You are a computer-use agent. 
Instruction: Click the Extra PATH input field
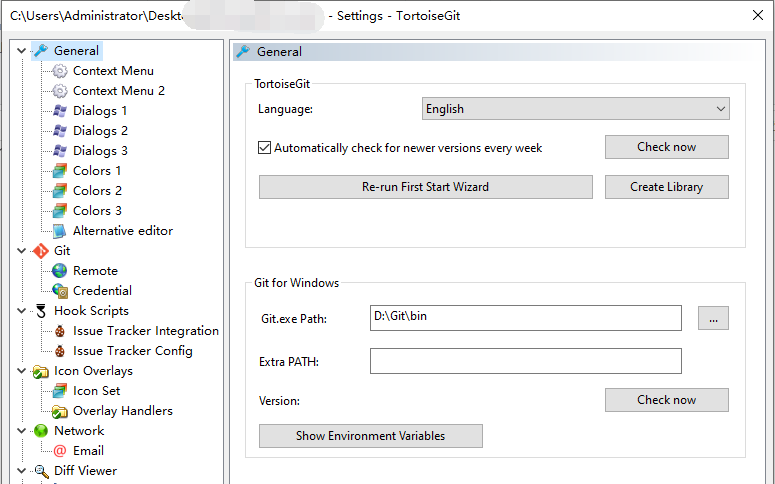(525, 361)
